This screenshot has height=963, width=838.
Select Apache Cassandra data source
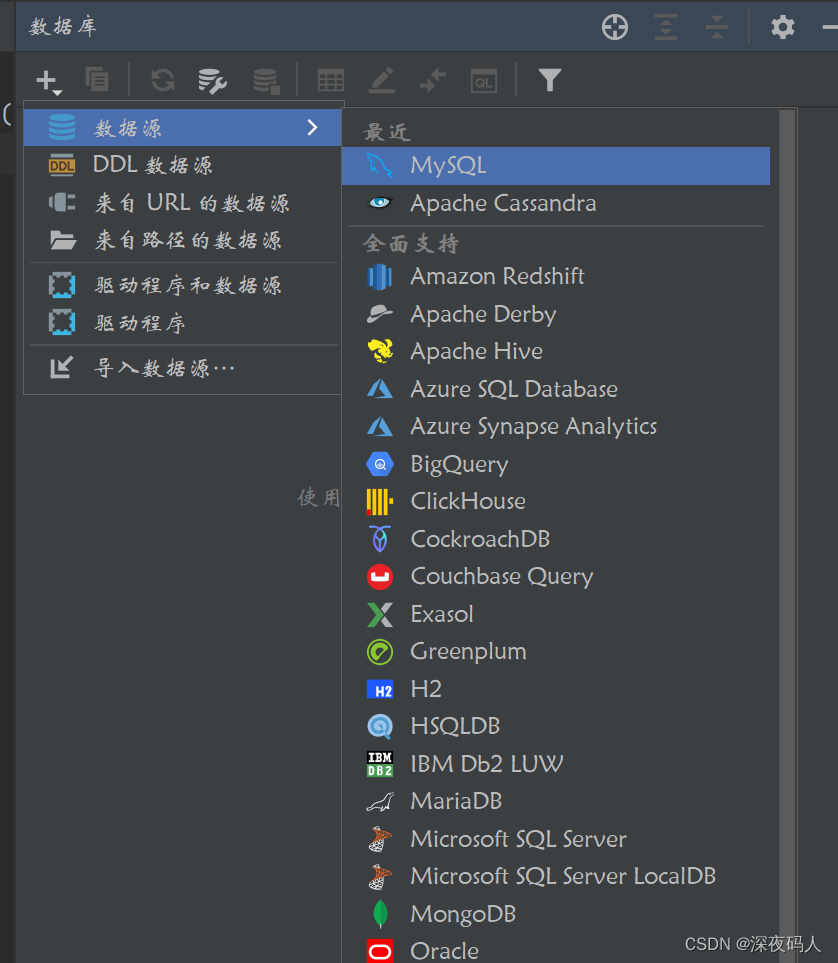pos(555,203)
